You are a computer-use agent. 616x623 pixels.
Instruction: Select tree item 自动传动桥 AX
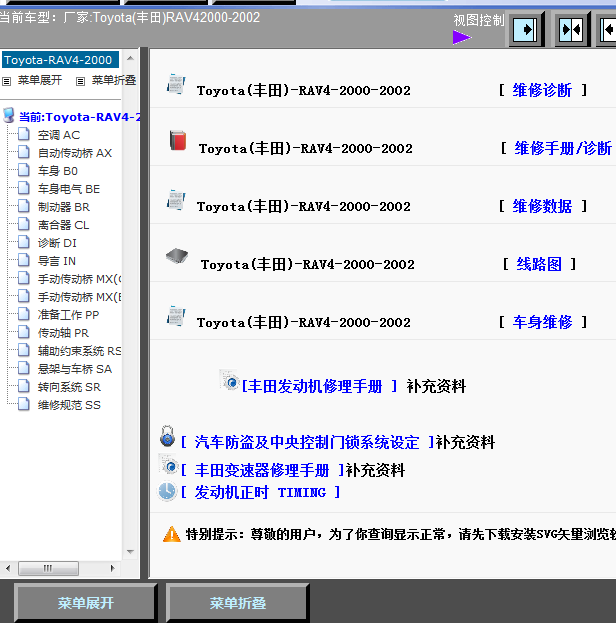click(75, 153)
